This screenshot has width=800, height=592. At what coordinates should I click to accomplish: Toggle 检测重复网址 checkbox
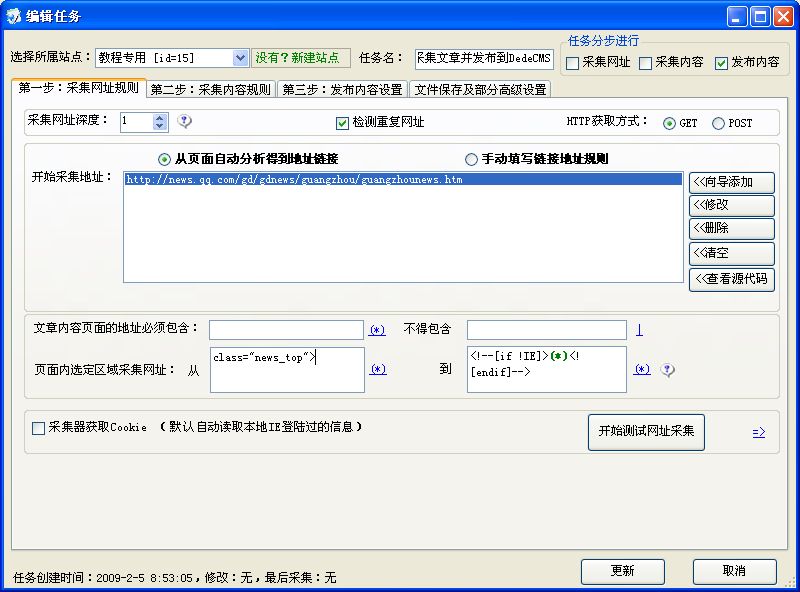pyautogui.click(x=342, y=123)
